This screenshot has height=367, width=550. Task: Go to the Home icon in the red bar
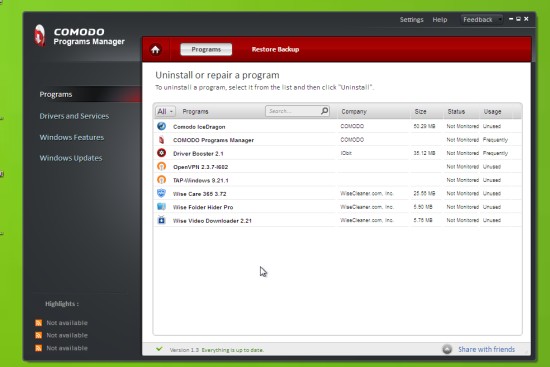tap(156, 50)
